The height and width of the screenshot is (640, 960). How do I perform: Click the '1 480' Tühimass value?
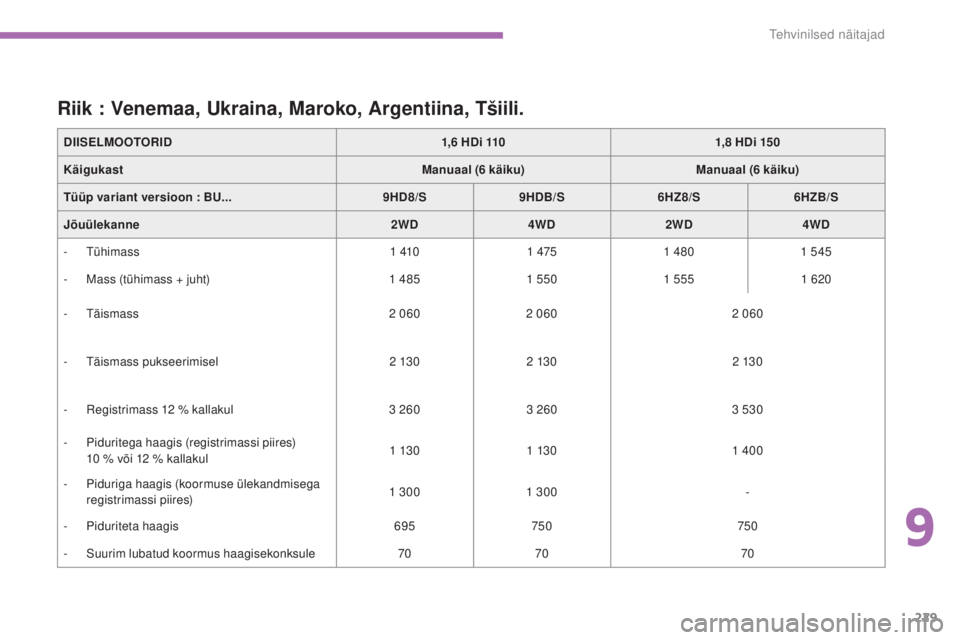coord(679,252)
